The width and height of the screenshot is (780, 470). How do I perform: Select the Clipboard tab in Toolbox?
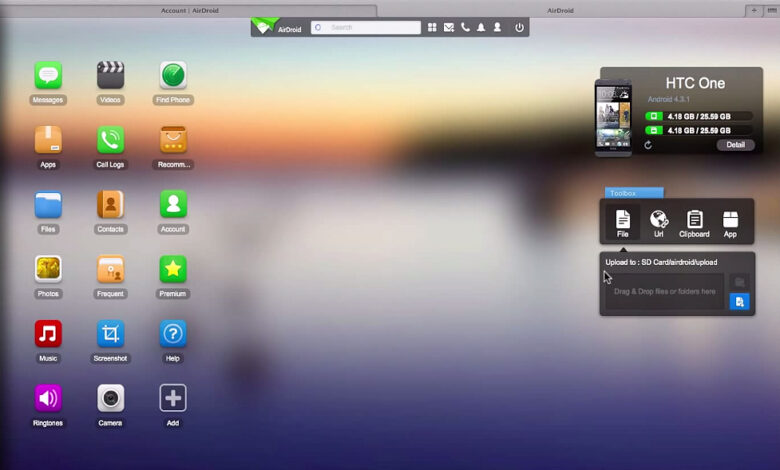point(694,223)
